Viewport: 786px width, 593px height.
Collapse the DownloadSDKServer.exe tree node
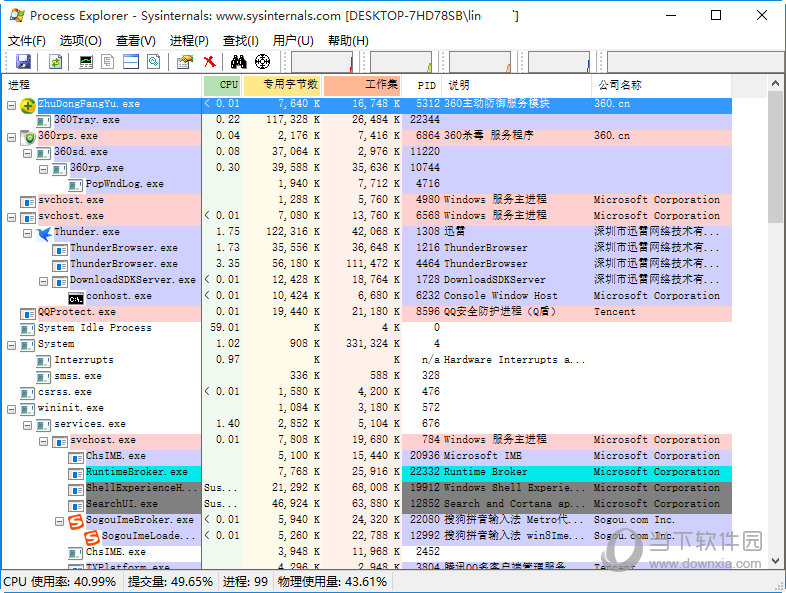point(44,282)
